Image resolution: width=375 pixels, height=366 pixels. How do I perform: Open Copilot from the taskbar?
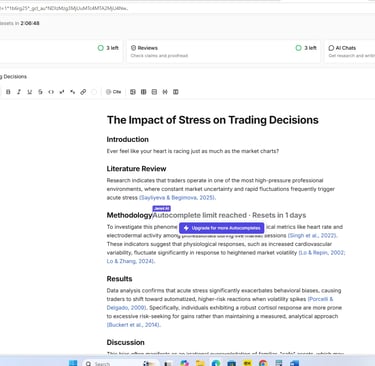(x=184, y=363)
